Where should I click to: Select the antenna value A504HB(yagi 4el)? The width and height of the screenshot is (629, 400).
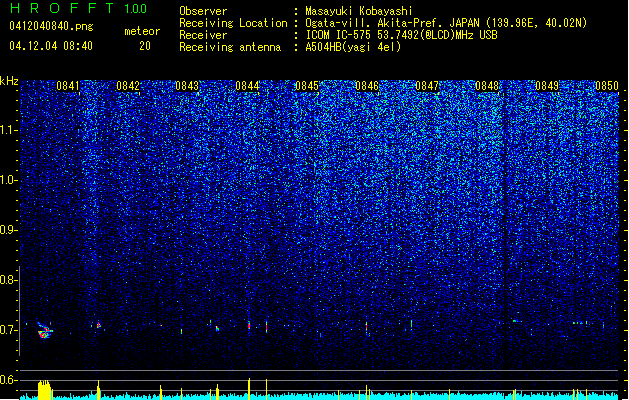coord(353,47)
